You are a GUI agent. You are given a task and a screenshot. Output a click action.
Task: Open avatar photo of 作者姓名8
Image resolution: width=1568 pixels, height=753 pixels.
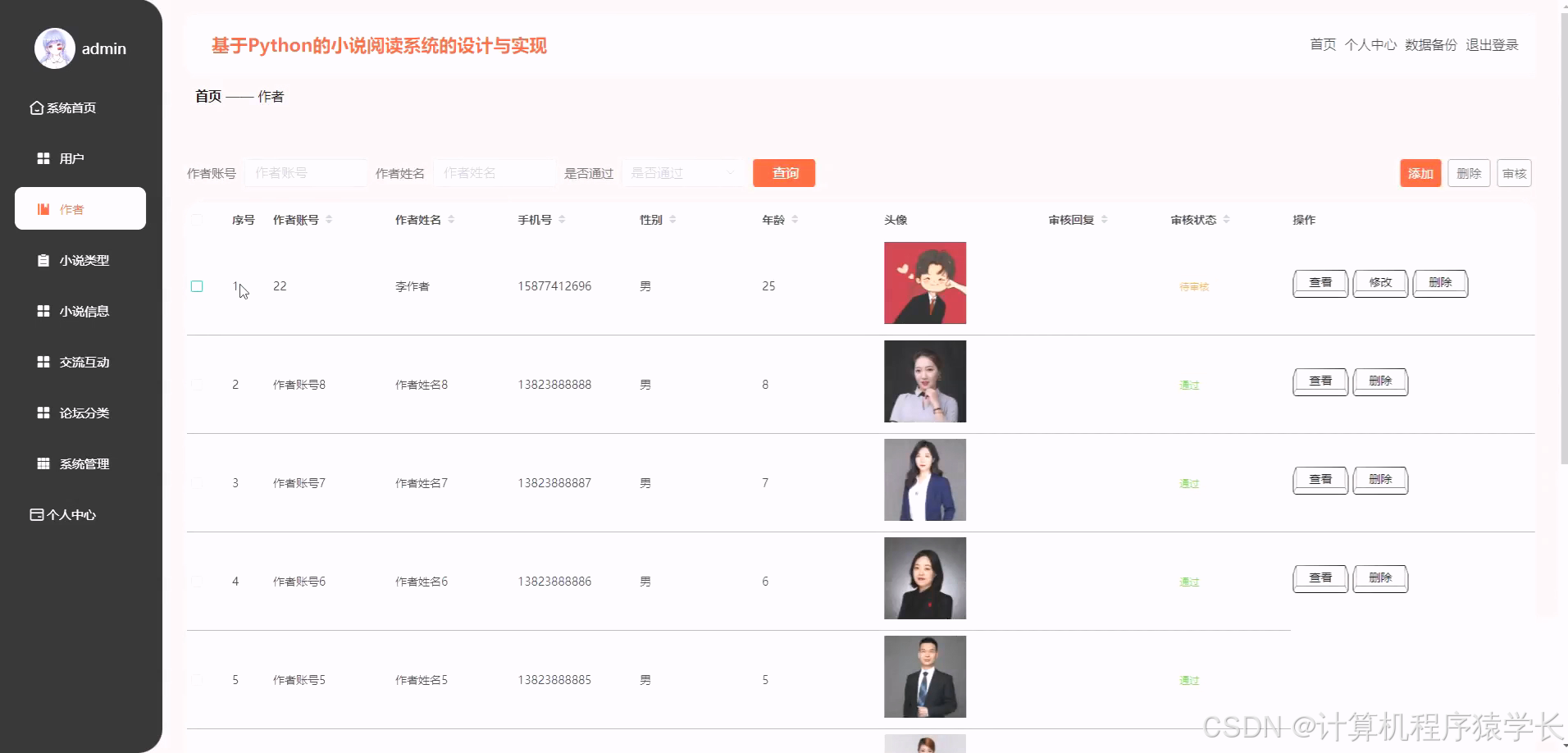(x=925, y=381)
